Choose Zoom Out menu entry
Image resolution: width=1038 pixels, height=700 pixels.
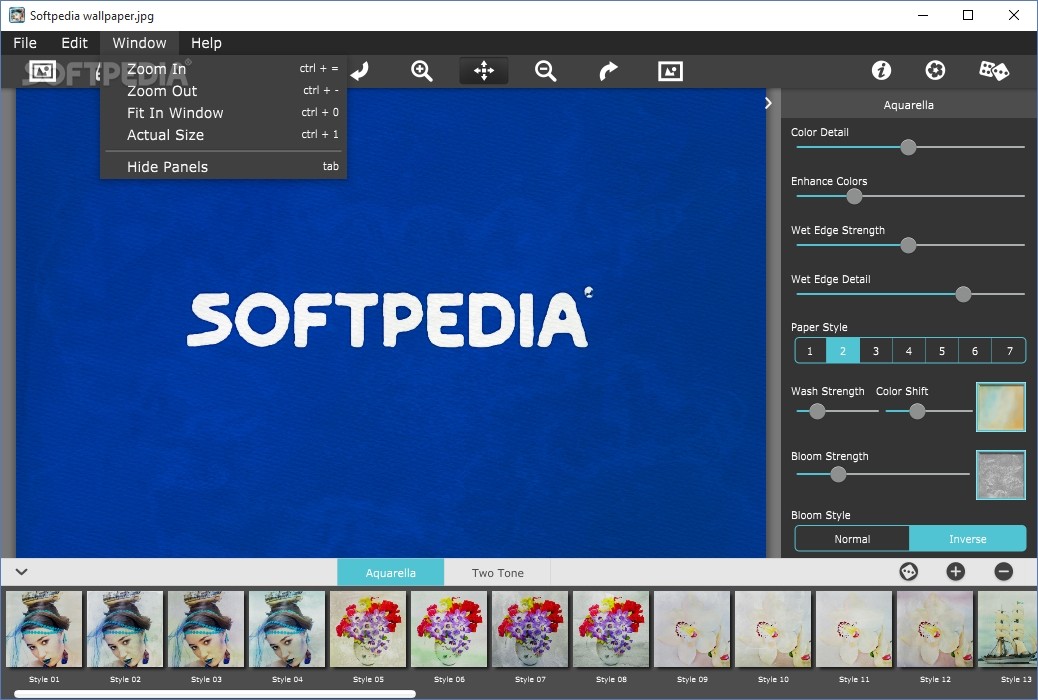click(223, 91)
